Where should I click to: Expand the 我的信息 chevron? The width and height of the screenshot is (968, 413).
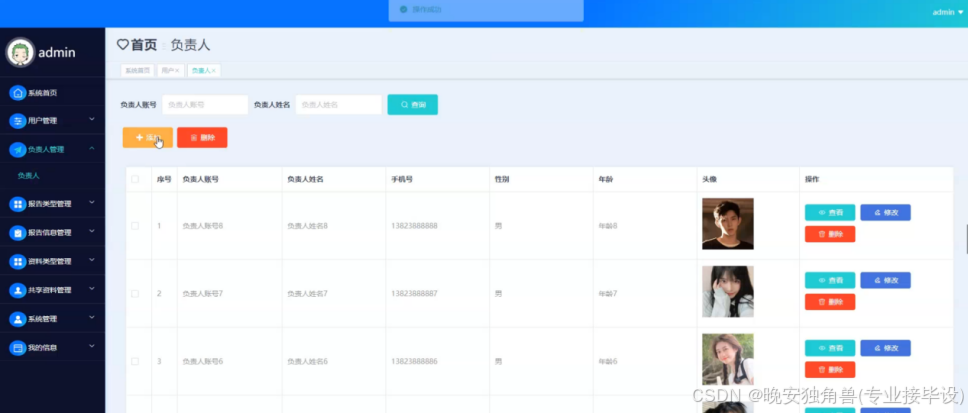click(x=91, y=346)
